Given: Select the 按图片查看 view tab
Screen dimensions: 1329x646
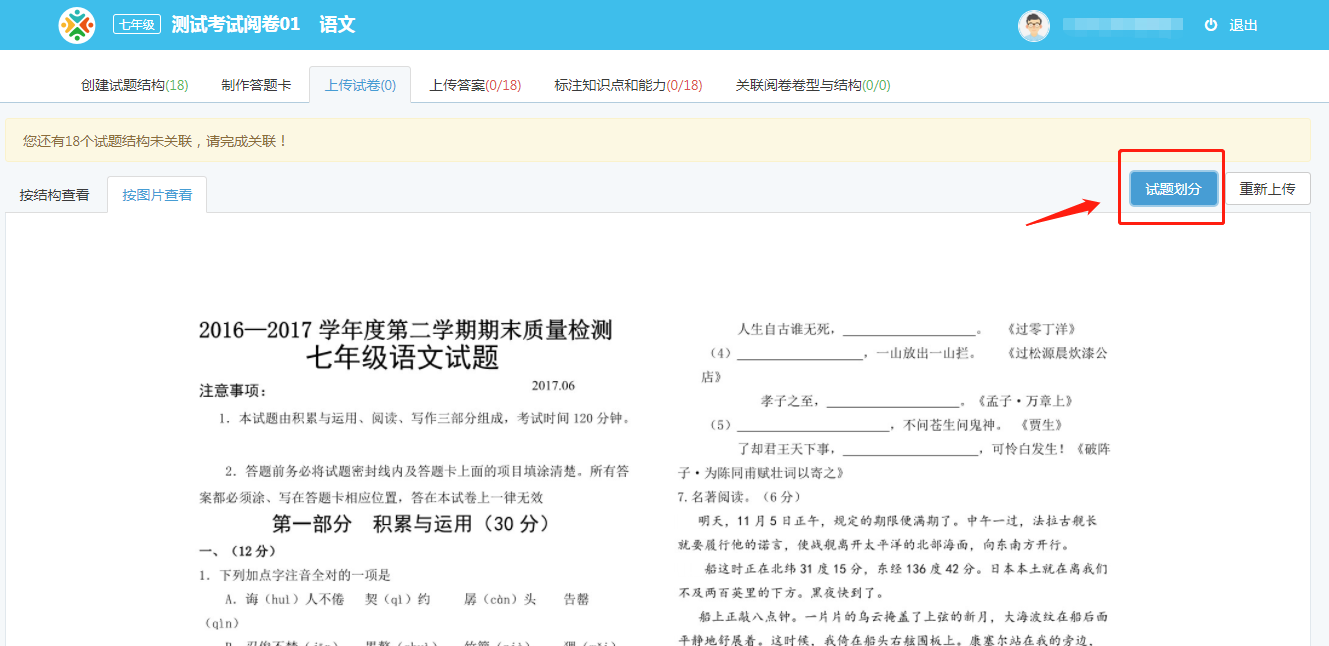Looking at the screenshot, I should coord(158,195).
